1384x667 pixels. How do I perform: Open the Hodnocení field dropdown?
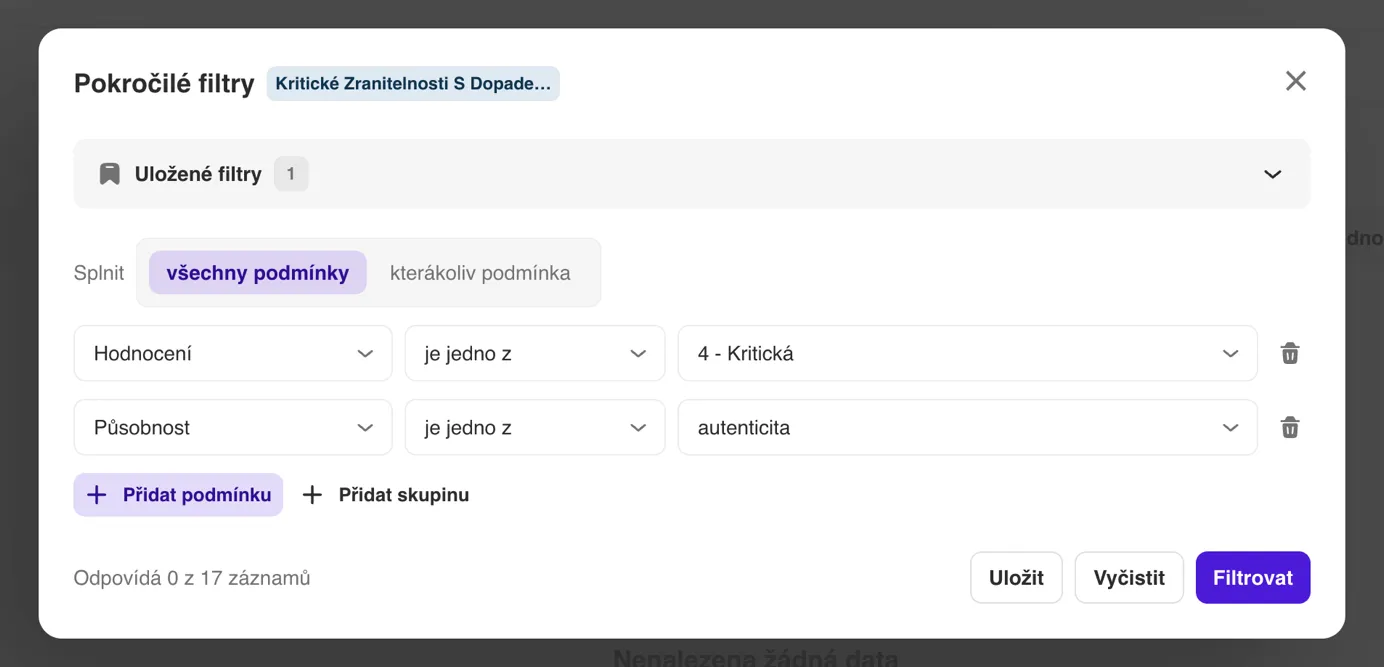(x=233, y=353)
